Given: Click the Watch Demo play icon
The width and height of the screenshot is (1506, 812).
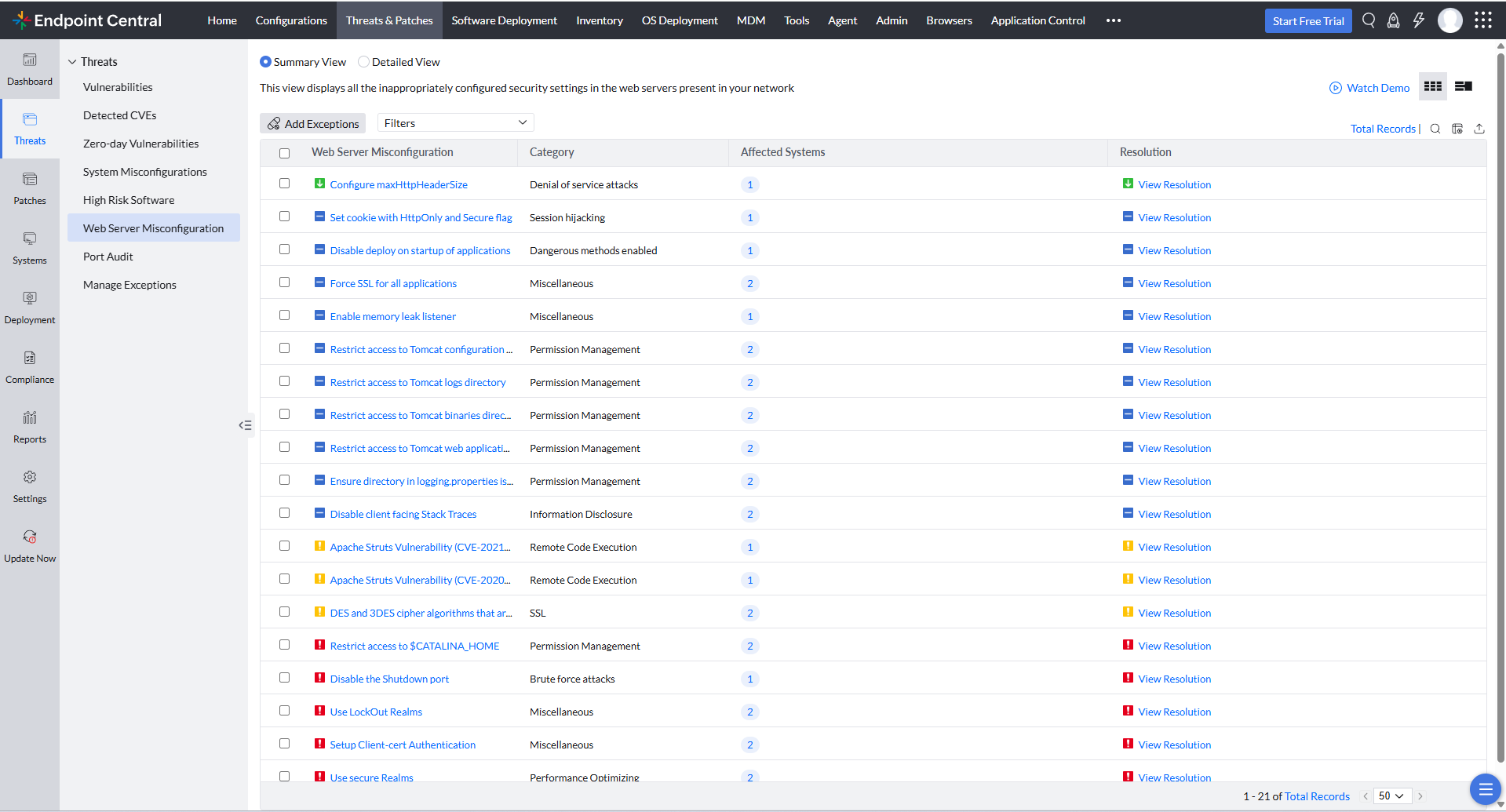Looking at the screenshot, I should [x=1335, y=88].
